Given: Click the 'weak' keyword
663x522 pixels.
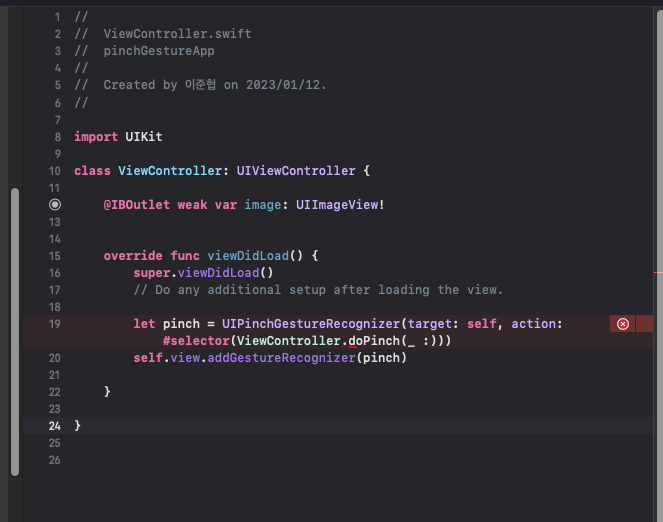Looking at the screenshot, I should click(x=192, y=205).
